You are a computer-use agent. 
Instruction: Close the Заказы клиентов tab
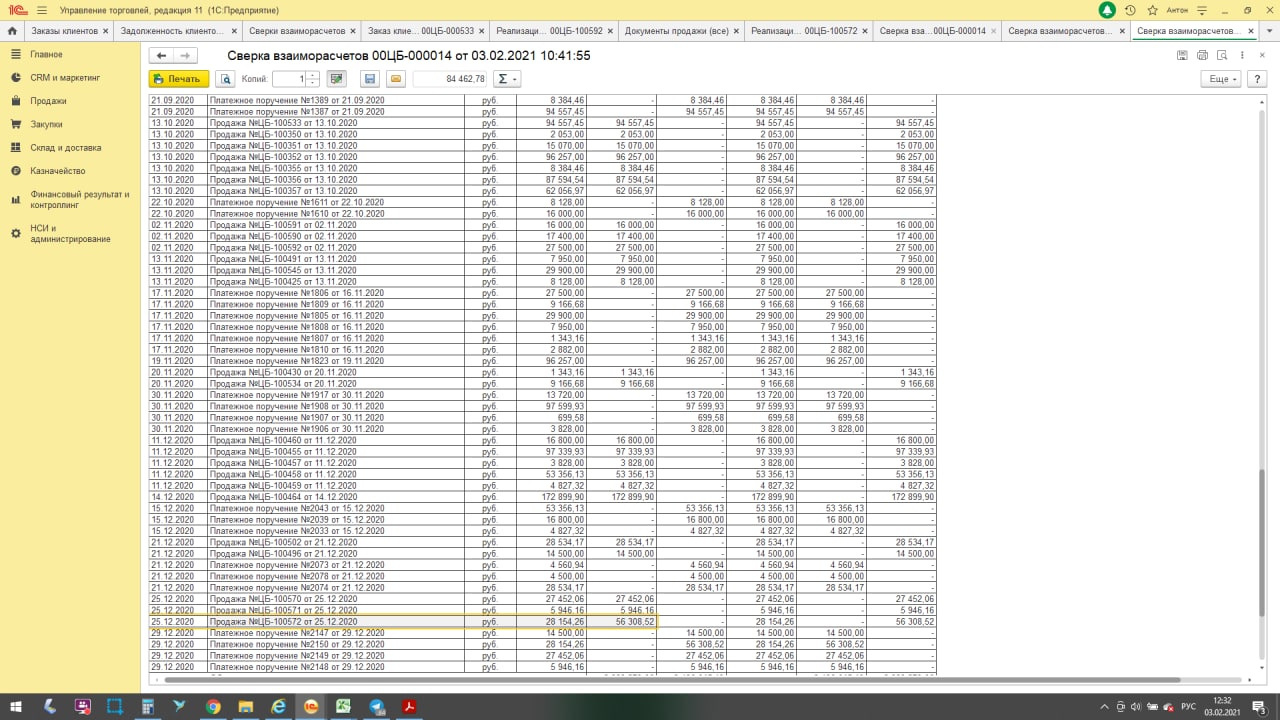pyautogui.click(x=106, y=31)
